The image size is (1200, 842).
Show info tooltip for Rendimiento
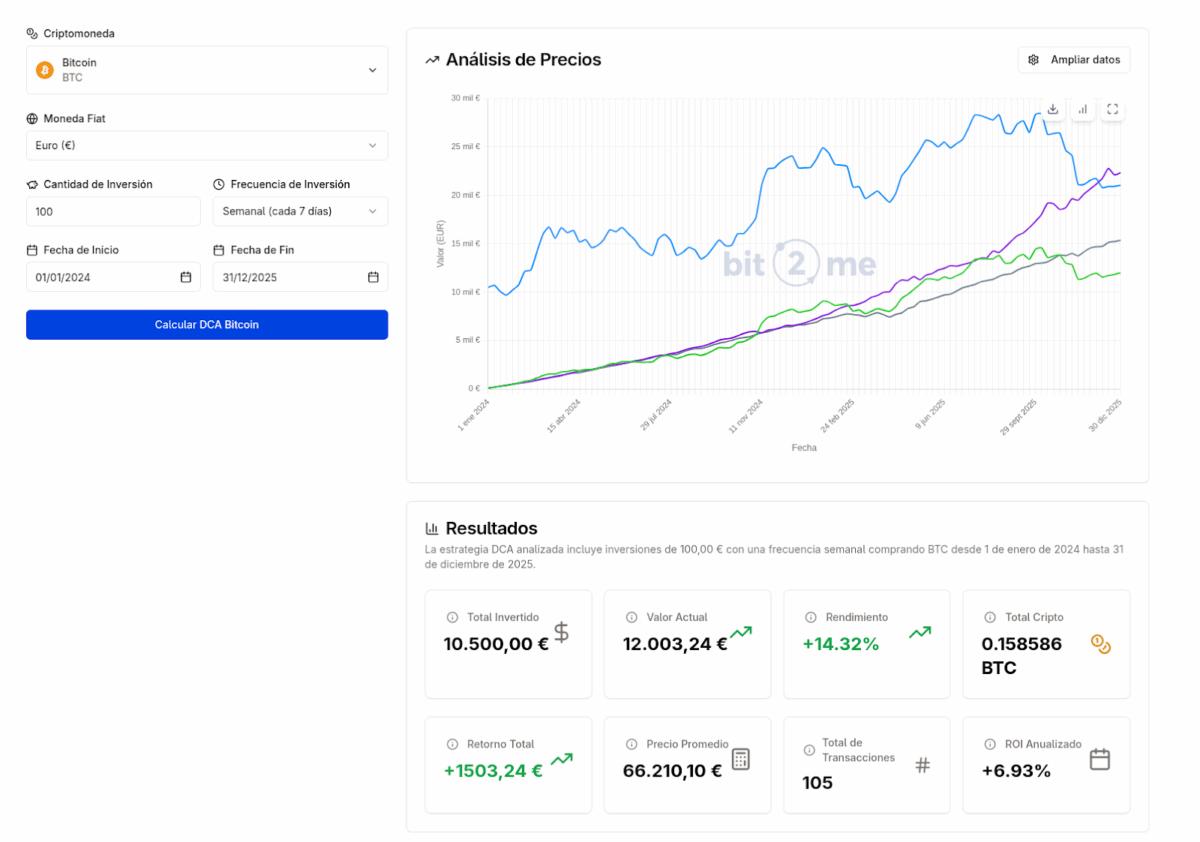tap(811, 617)
